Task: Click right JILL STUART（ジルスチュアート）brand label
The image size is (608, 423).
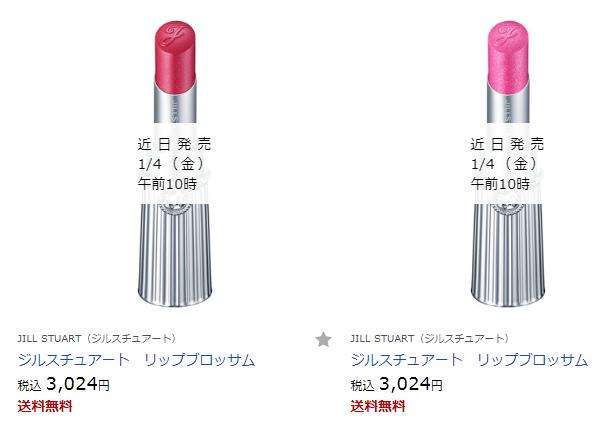Action: click(429, 338)
